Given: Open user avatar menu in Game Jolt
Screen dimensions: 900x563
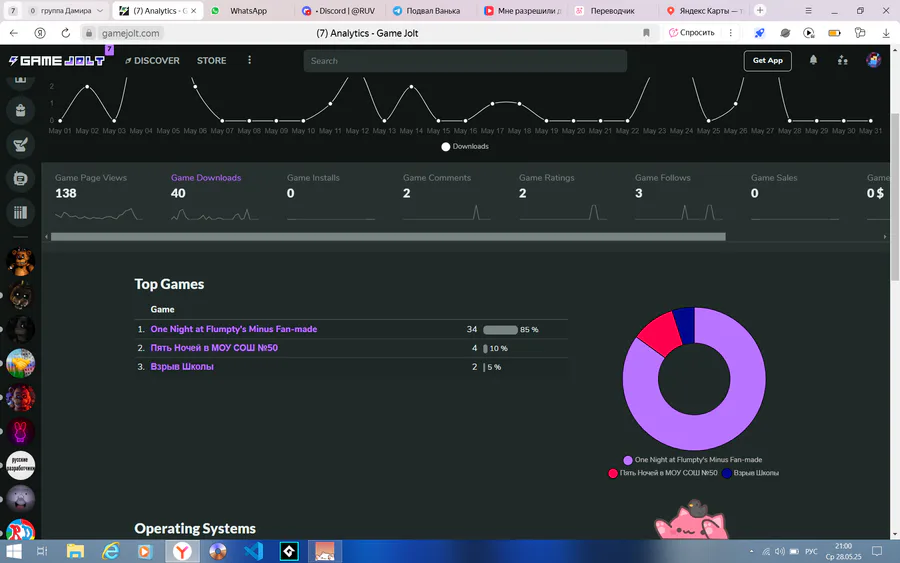Looking at the screenshot, I should tap(874, 60).
